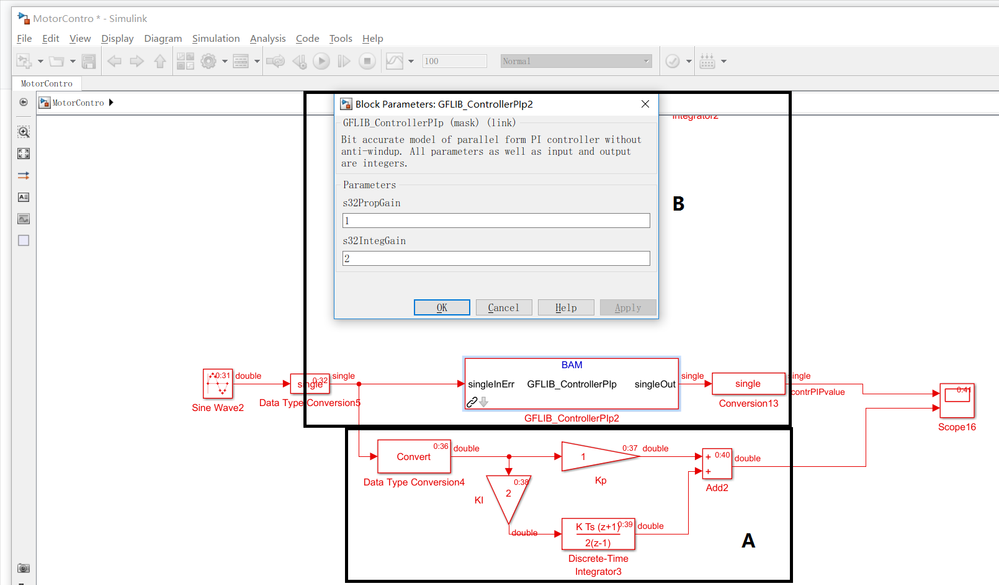This screenshot has height=585, width=999.
Task: Click the hide/show Model Browser icon
Action: 24,102
